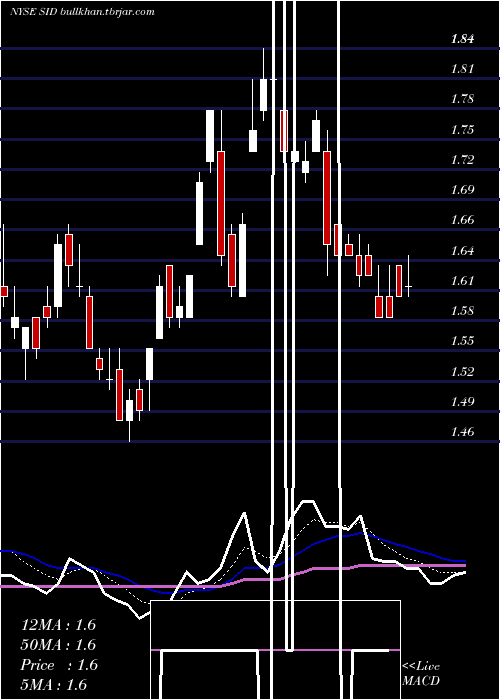This screenshot has height=700, width=500.
Task: Select the 1.69 price axis label
Action: coord(462,190)
